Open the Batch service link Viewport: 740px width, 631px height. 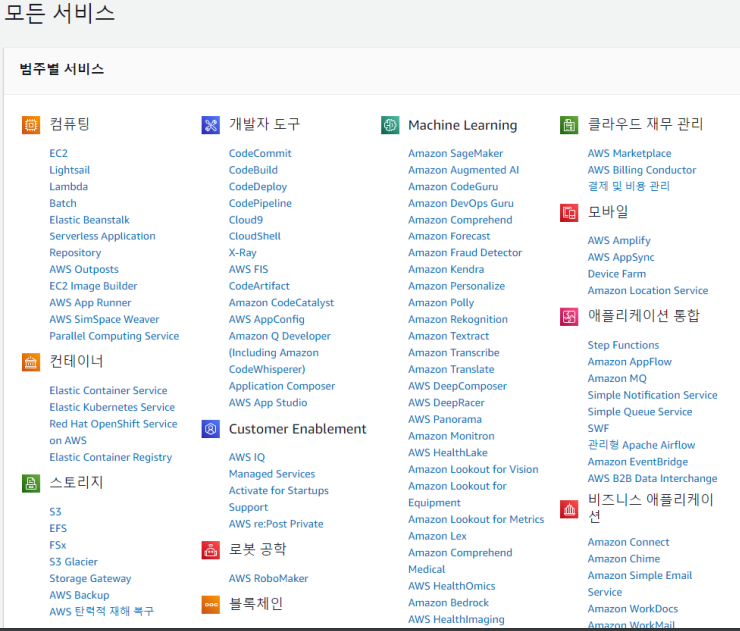click(x=63, y=203)
